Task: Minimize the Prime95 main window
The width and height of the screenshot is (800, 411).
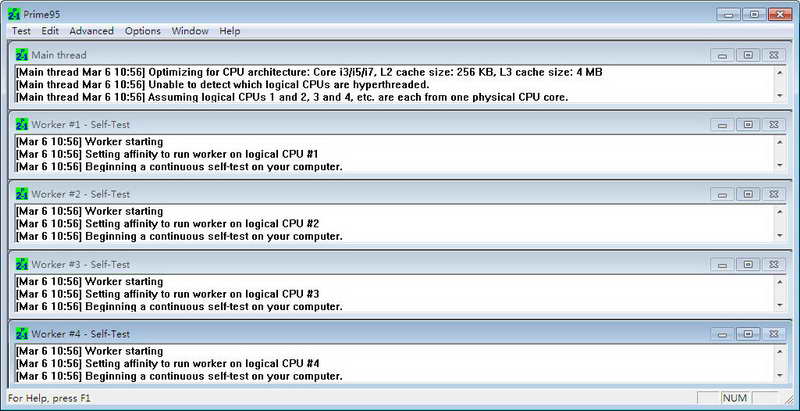Action: click(x=729, y=14)
